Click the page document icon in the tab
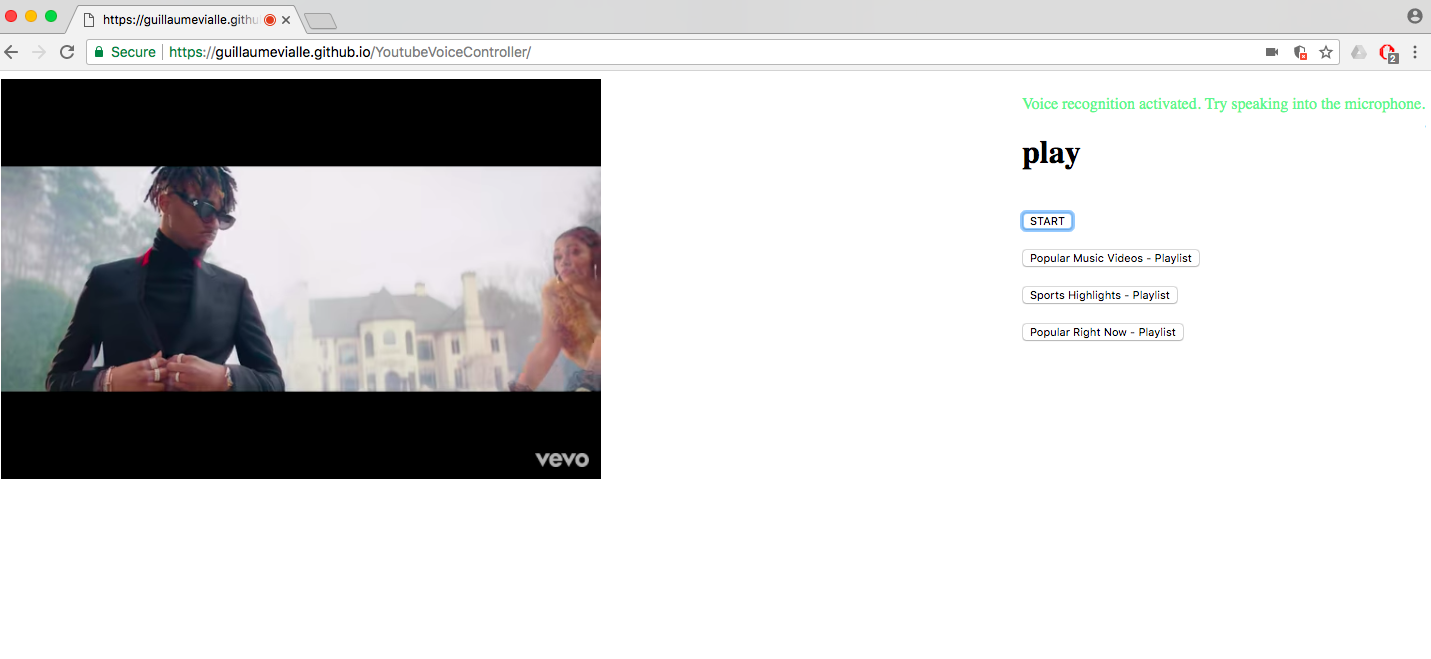The height and width of the screenshot is (659, 1431). 89,20
